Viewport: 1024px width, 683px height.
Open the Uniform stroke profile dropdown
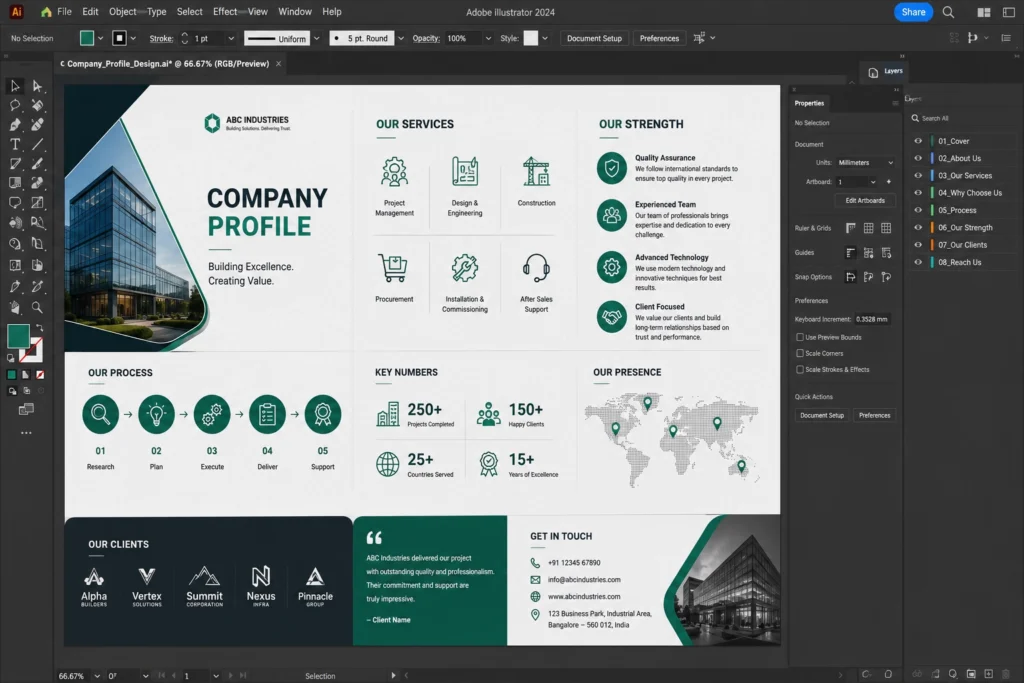coord(317,39)
